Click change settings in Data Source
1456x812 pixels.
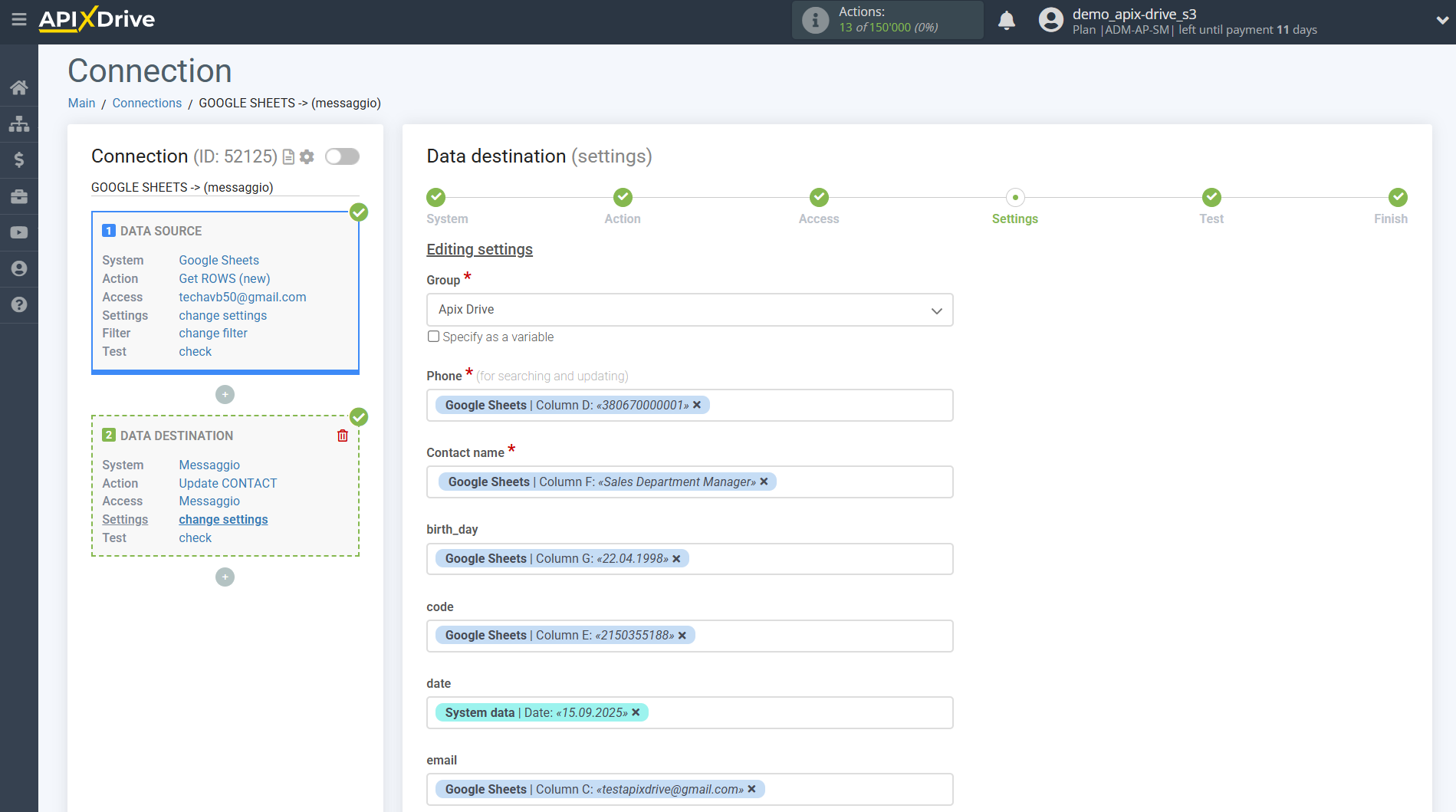222,315
